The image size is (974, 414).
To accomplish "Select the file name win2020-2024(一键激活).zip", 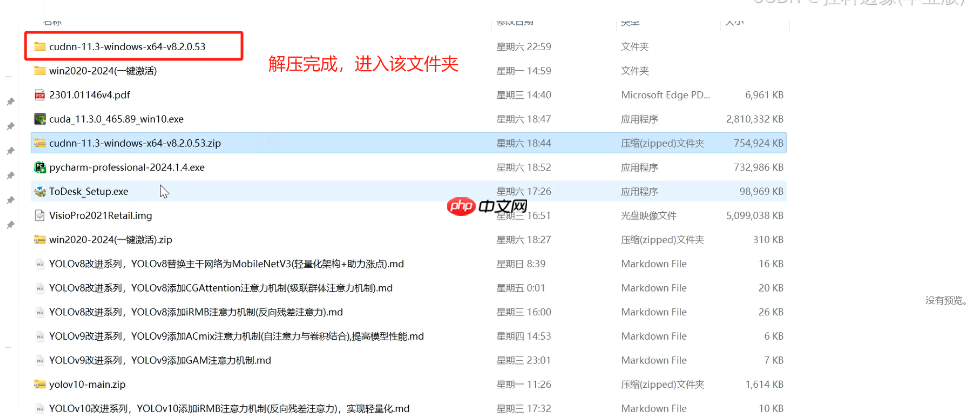I will point(111,240).
